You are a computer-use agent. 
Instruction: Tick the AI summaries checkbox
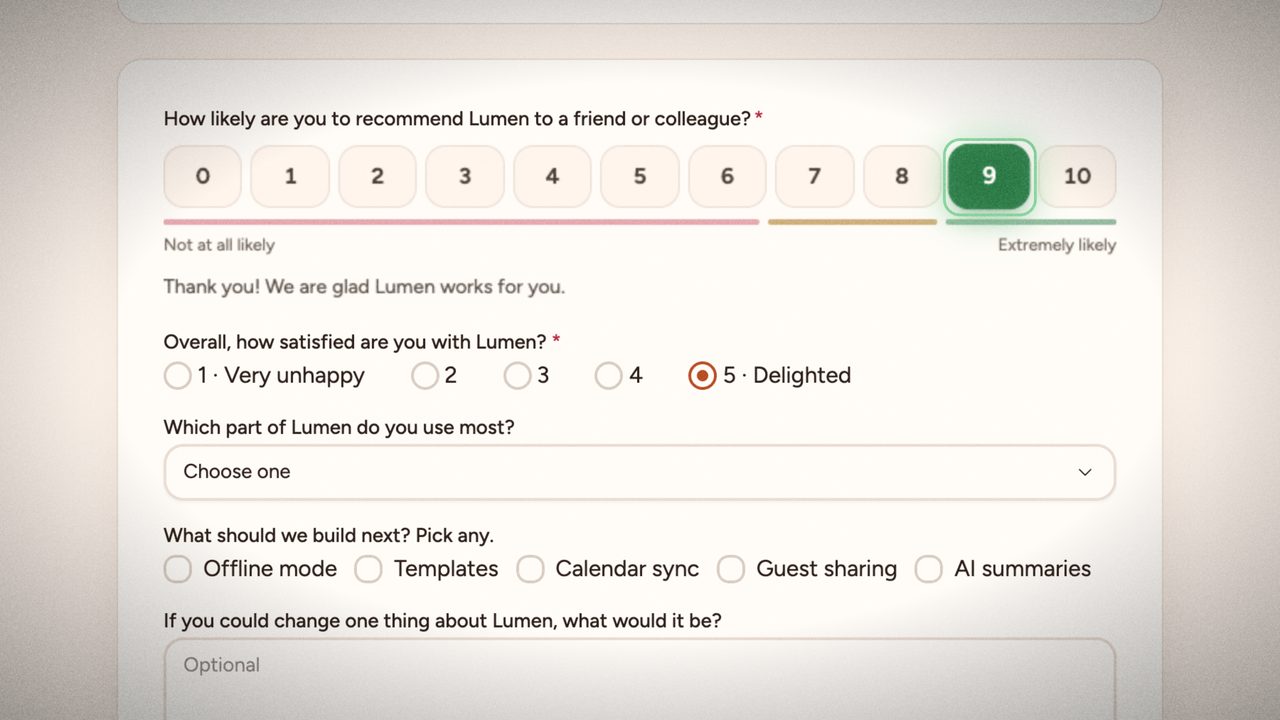929,569
